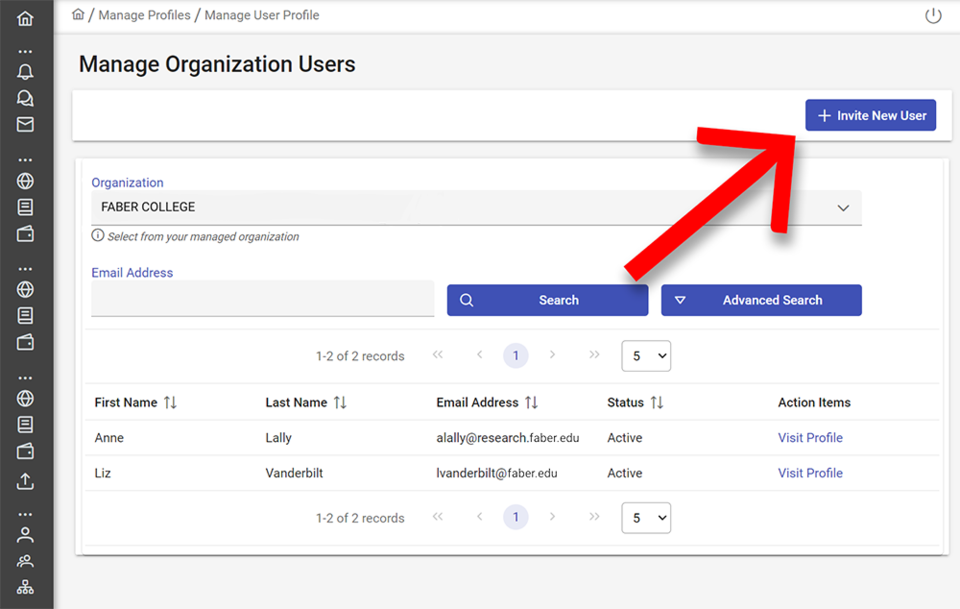The height and width of the screenshot is (609, 960).
Task: Click the breadcrumb home icon
Action: (78, 14)
